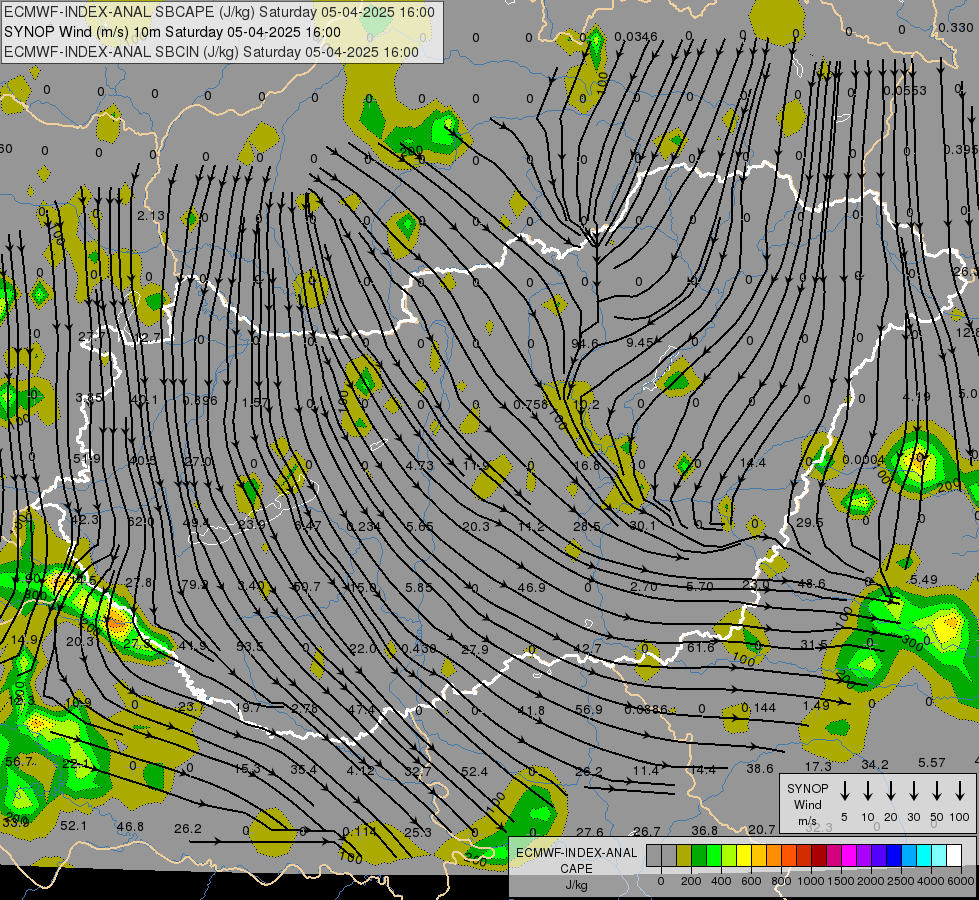Click the map value 9.45

coord(639,342)
